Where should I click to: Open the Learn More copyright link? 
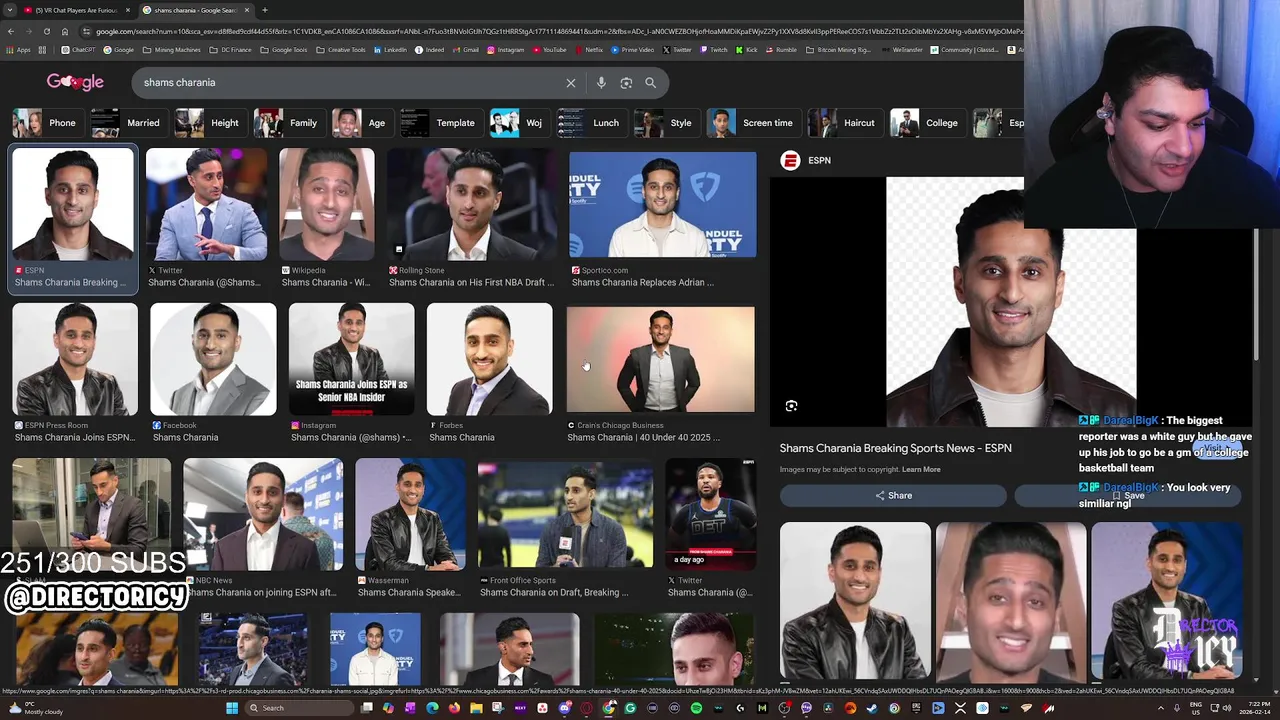[921, 470]
